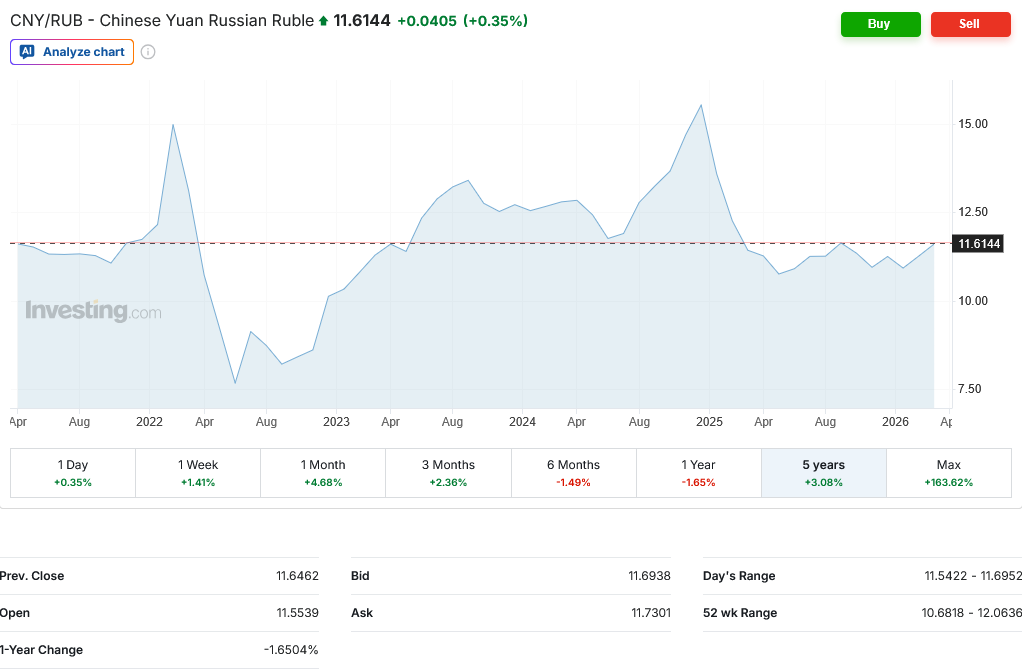Image resolution: width=1022 pixels, height=671 pixels.
Task: Open the info icon beside Analyze chart
Action: [148, 52]
